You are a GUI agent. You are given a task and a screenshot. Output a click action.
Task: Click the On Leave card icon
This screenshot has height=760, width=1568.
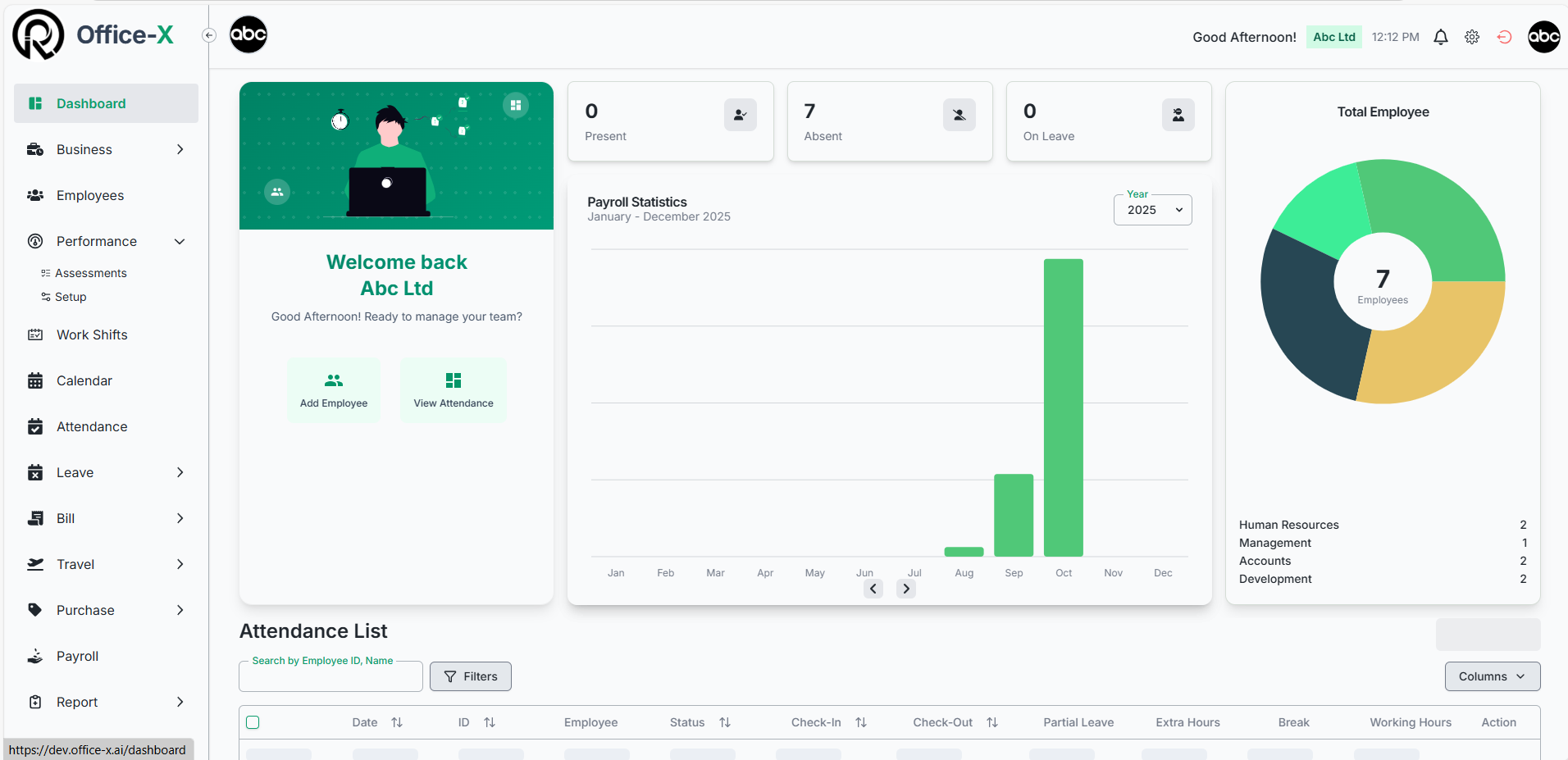[x=1178, y=116]
